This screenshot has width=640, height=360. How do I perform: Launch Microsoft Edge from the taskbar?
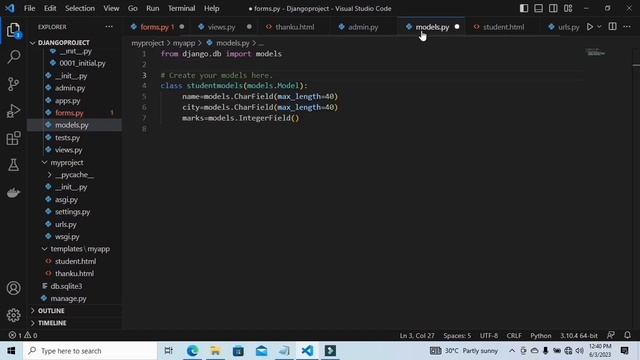(192, 351)
